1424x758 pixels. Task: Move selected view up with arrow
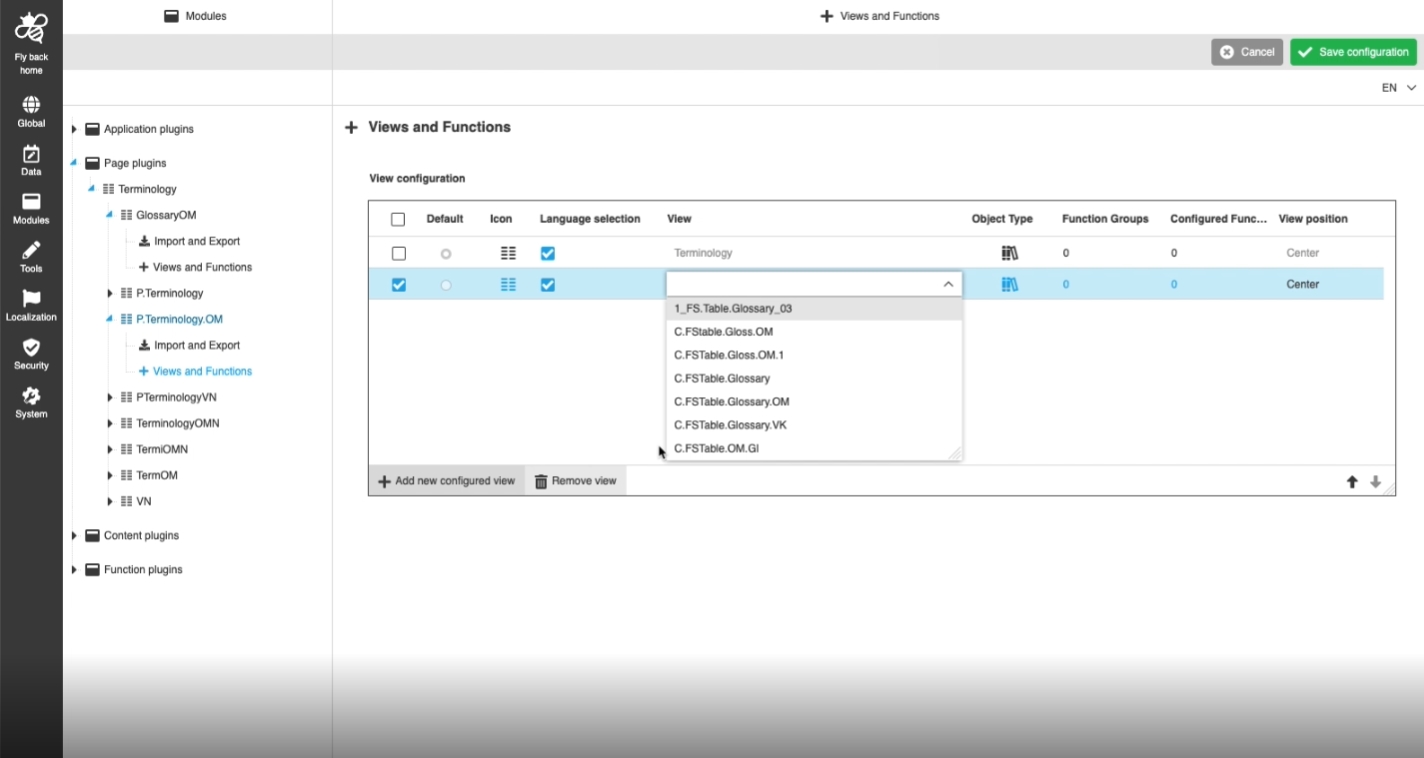[x=1352, y=482]
